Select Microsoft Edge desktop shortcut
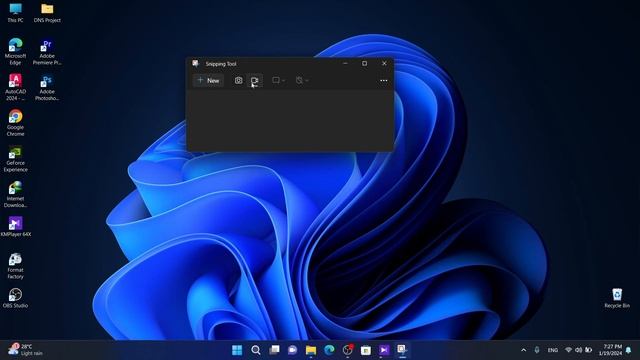The width and height of the screenshot is (640, 360). coord(16,51)
